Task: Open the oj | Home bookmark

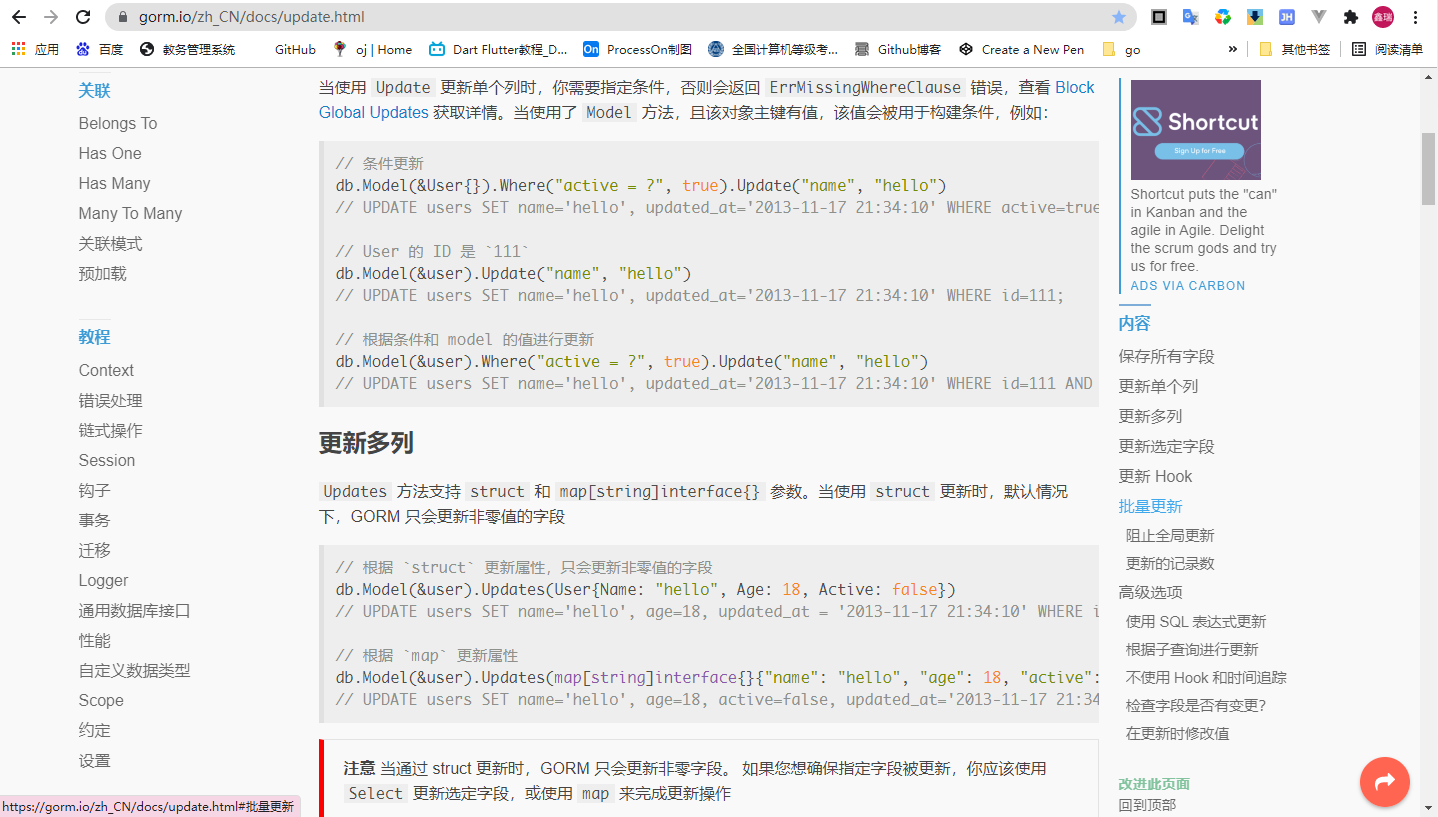Action: [372, 49]
